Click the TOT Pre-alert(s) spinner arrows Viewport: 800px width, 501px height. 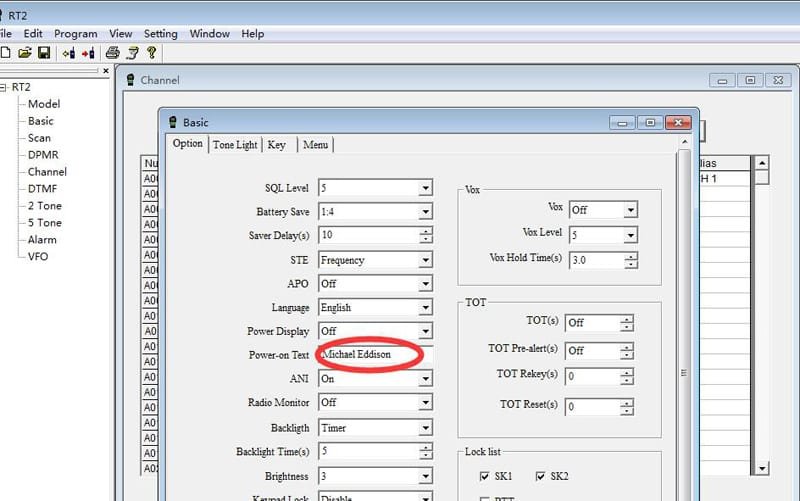[627, 350]
